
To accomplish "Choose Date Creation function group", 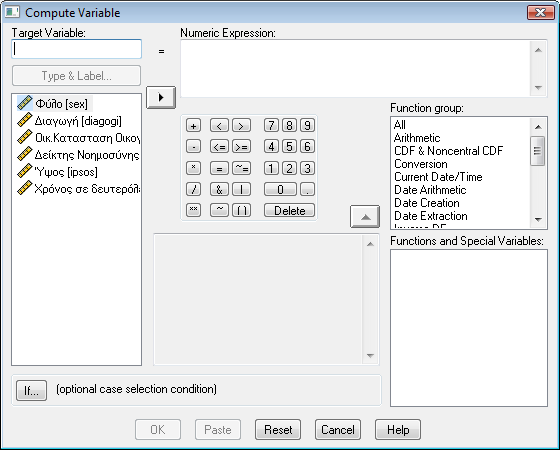I will pyautogui.click(x=427, y=203).
